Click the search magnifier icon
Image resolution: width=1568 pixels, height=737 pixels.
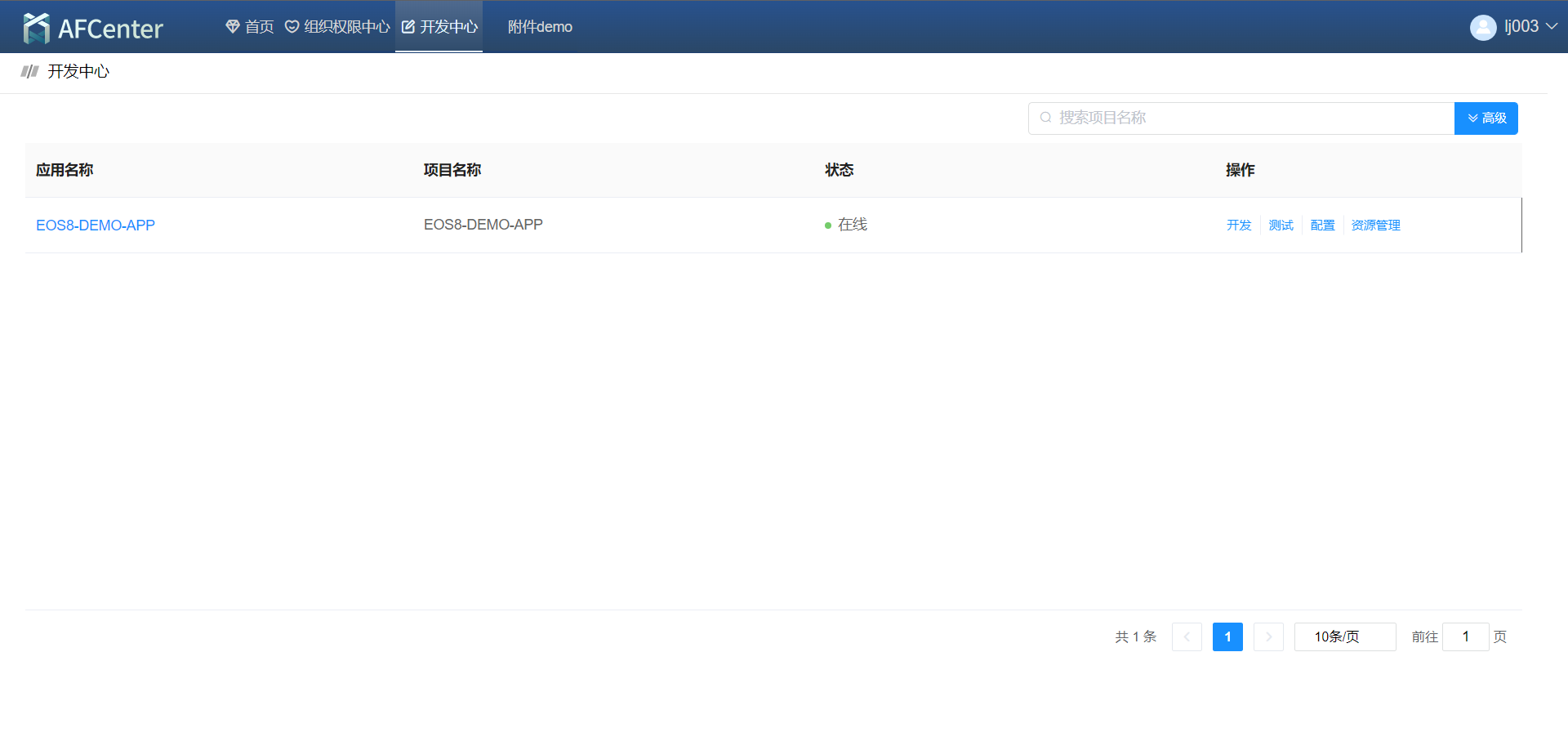point(1045,118)
